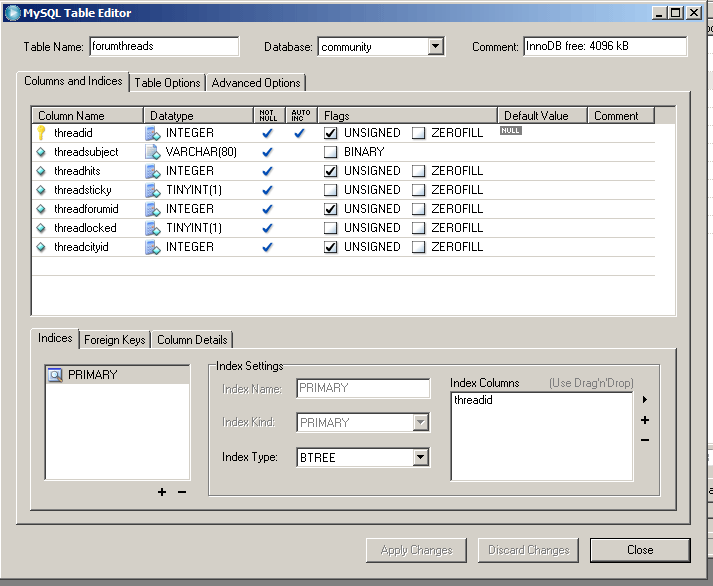Toggle AUTO INC checkmark for threadid
713x586 pixels.
tap(299, 133)
